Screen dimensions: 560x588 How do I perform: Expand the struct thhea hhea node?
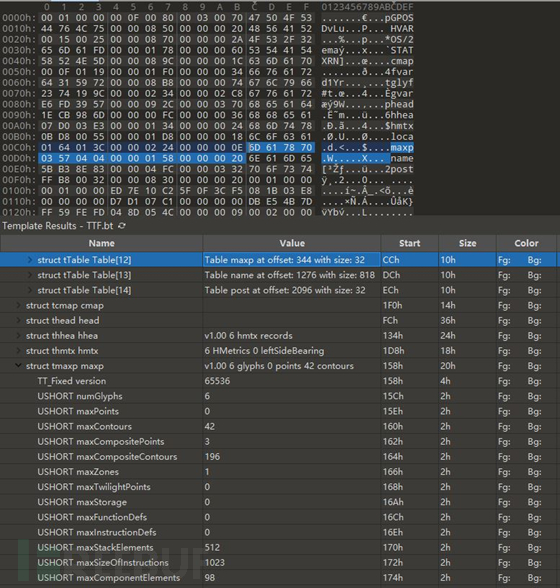[18, 336]
